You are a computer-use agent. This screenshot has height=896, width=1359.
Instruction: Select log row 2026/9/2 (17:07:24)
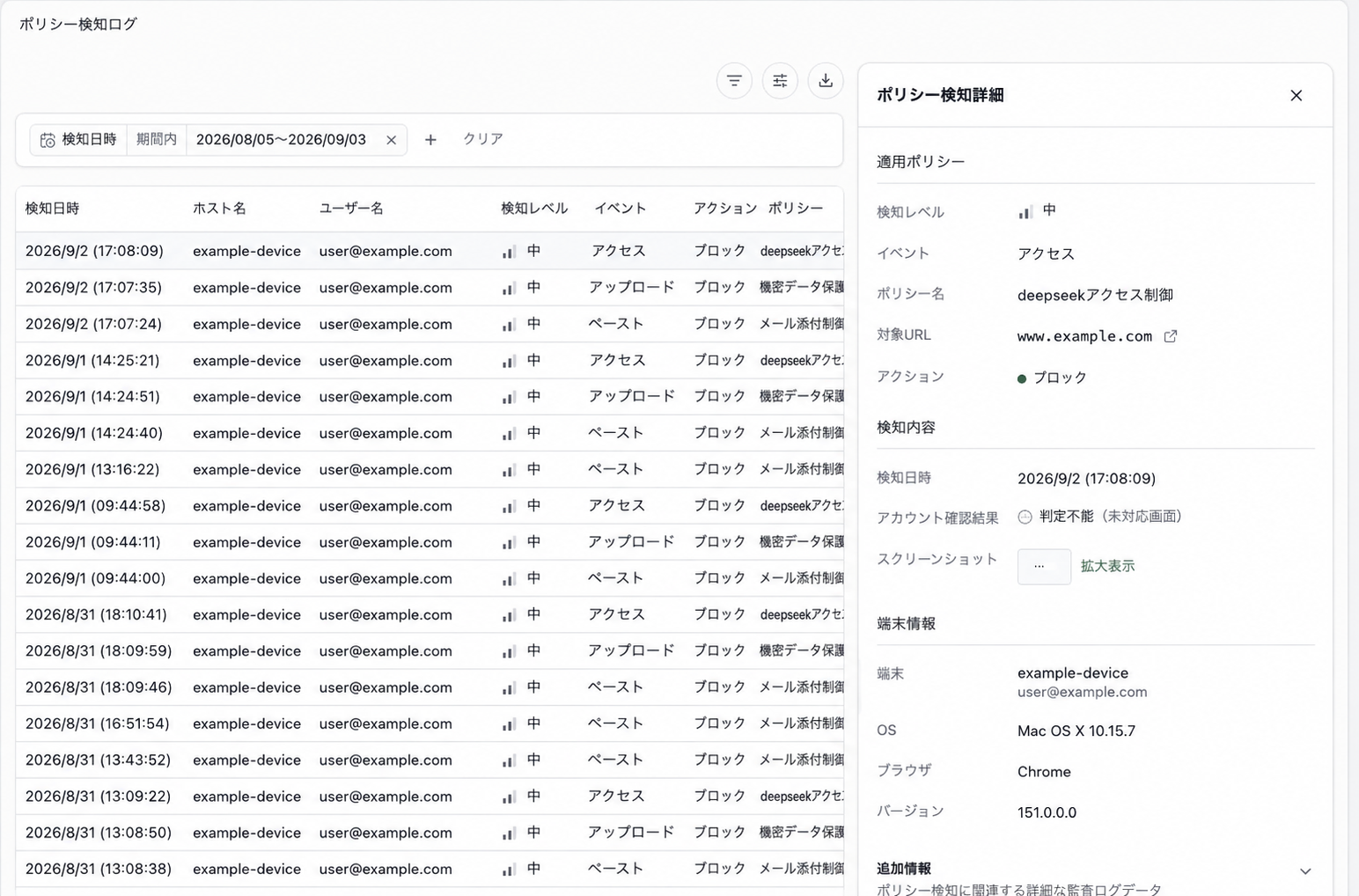(x=430, y=324)
